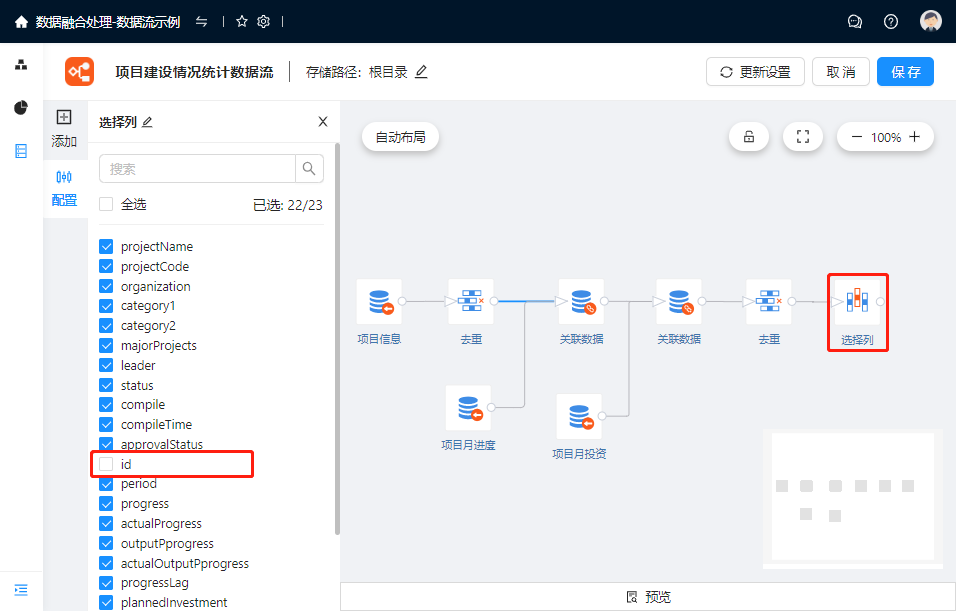Expand the bottom-left sidebar menu toggle

[x=21, y=589]
